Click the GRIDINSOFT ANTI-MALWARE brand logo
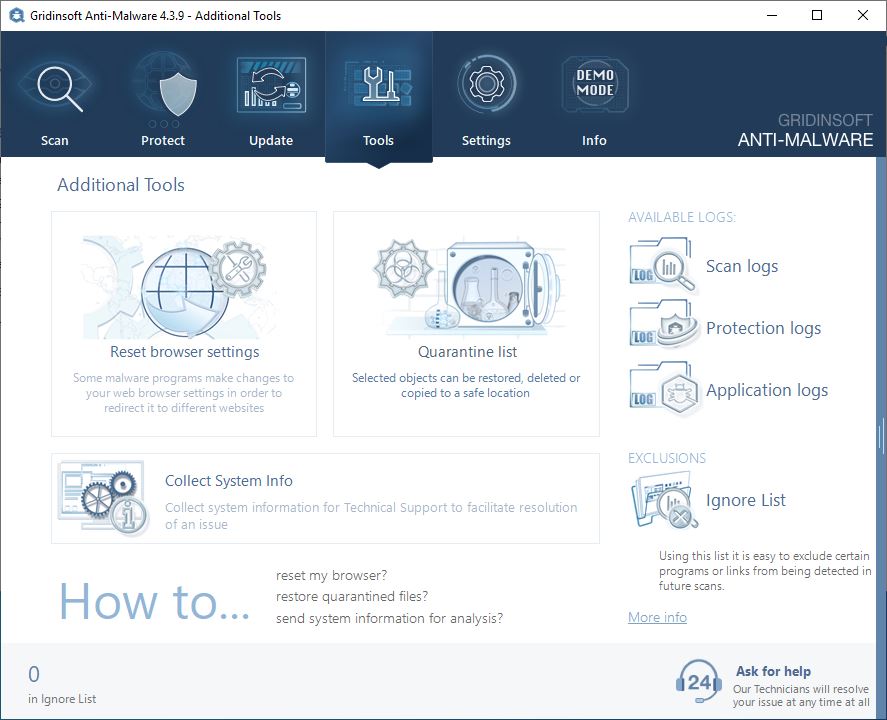The image size is (887, 720). (x=805, y=131)
